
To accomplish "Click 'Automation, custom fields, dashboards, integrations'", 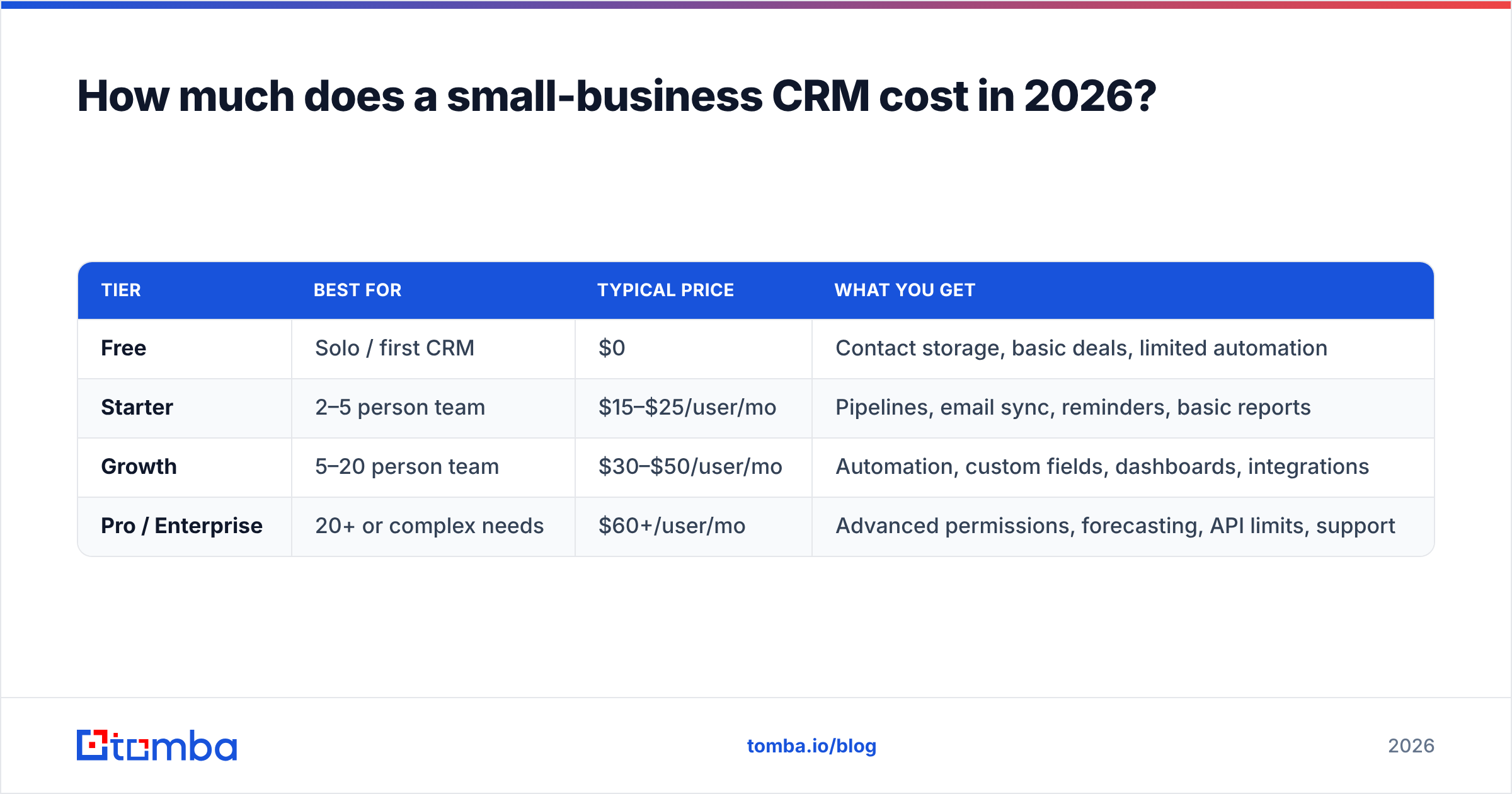I will click(x=1102, y=467).
